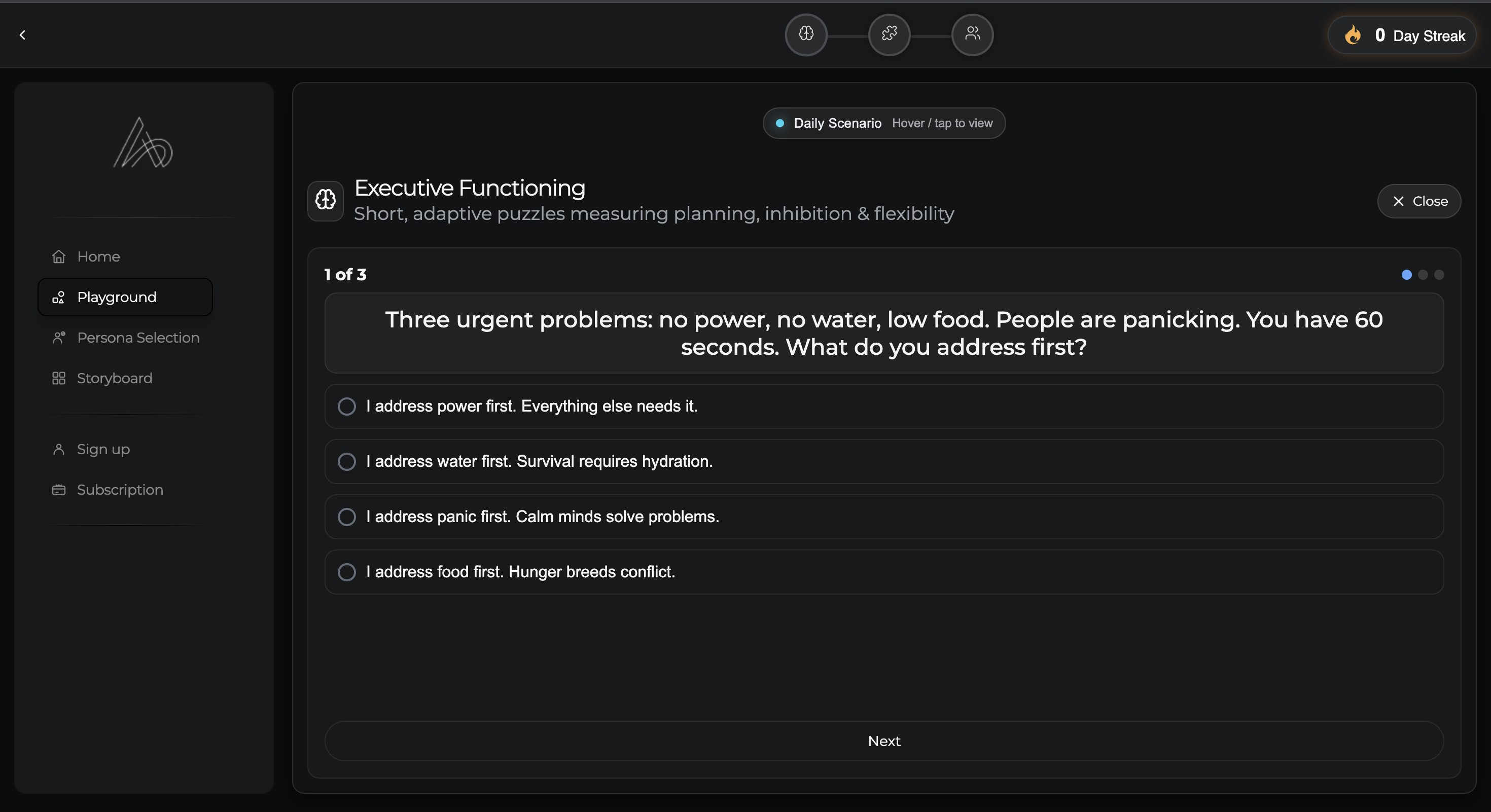1491x812 pixels.
Task: Open Persona Selection from the sidebar
Action: (x=138, y=338)
